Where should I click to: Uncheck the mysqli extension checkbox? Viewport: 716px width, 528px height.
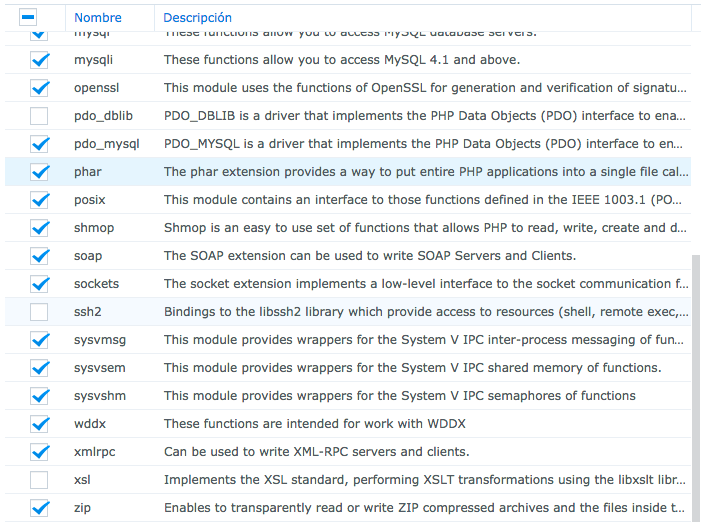[39, 60]
